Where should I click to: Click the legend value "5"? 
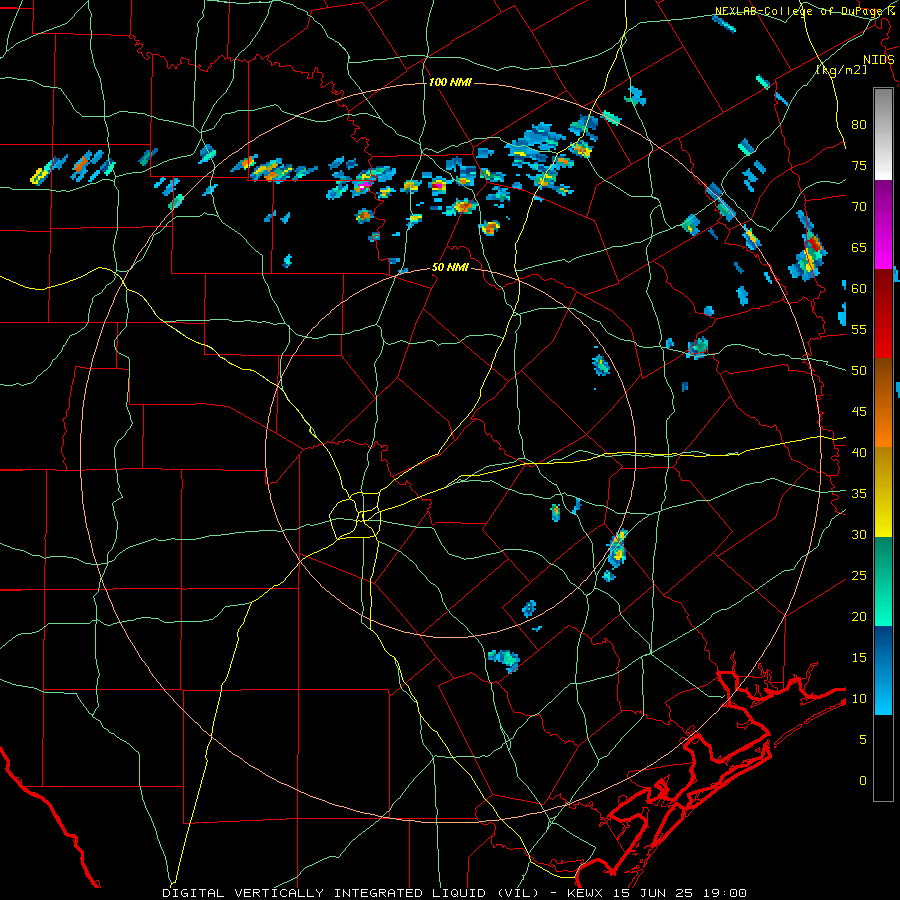(x=863, y=739)
